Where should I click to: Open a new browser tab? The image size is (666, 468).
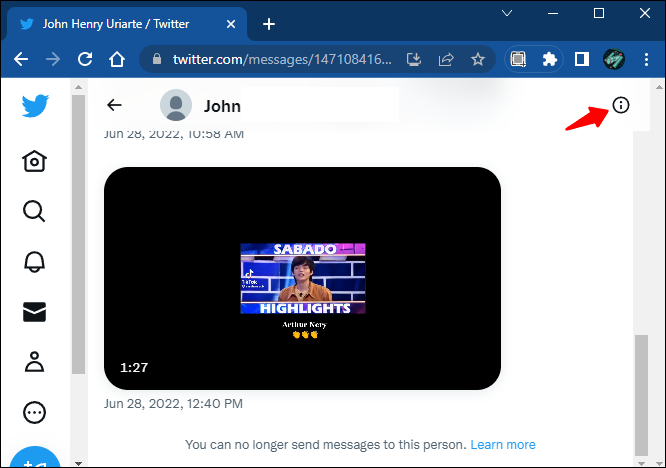pyautogui.click(x=268, y=24)
